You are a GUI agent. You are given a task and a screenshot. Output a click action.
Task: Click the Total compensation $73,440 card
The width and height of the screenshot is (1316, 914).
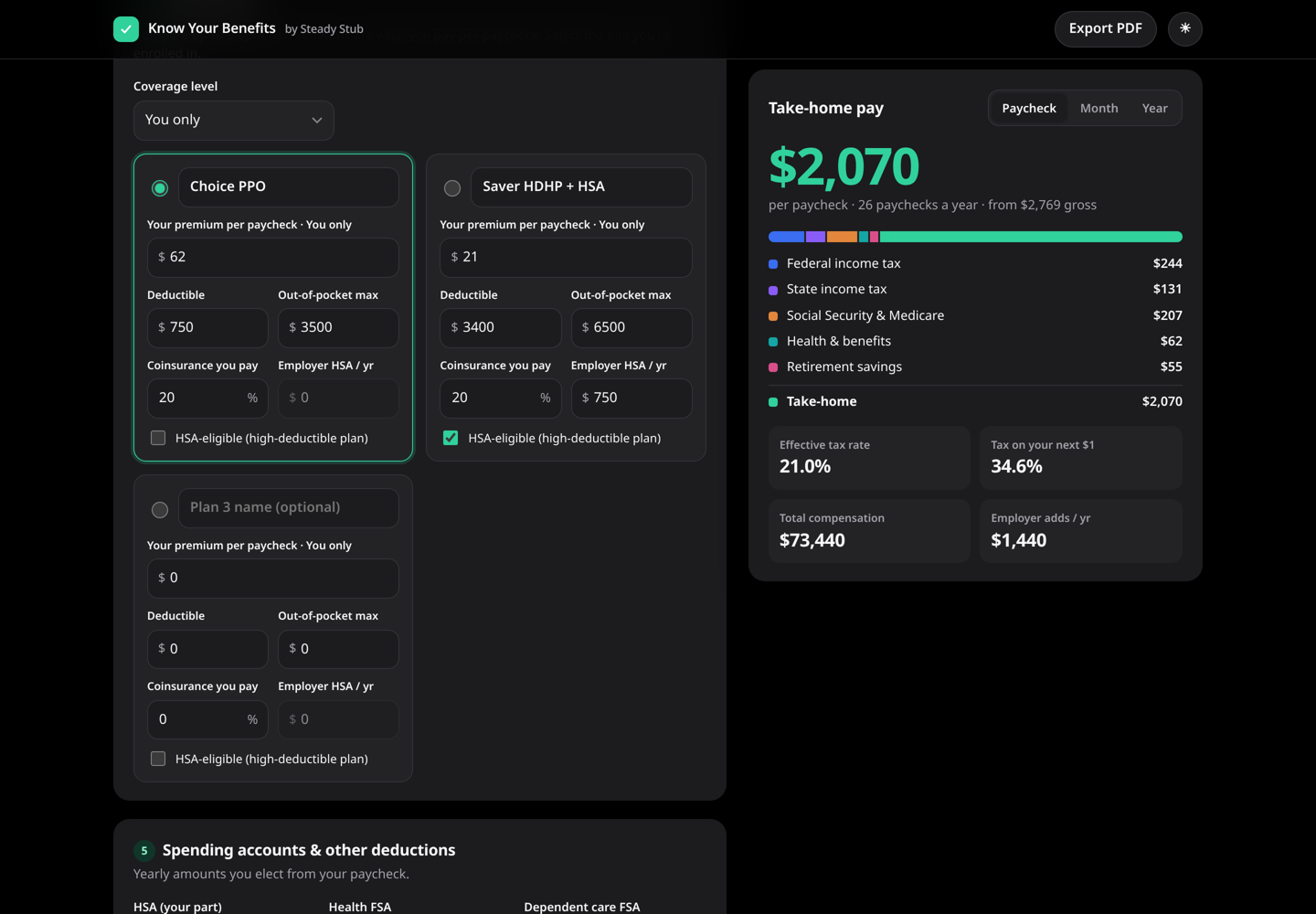pyautogui.click(x=869, y=530)
